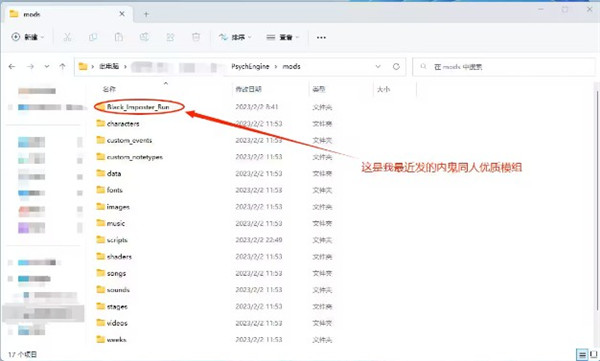
Task: Click folder icon next to songs
Action: click(101, 273)
